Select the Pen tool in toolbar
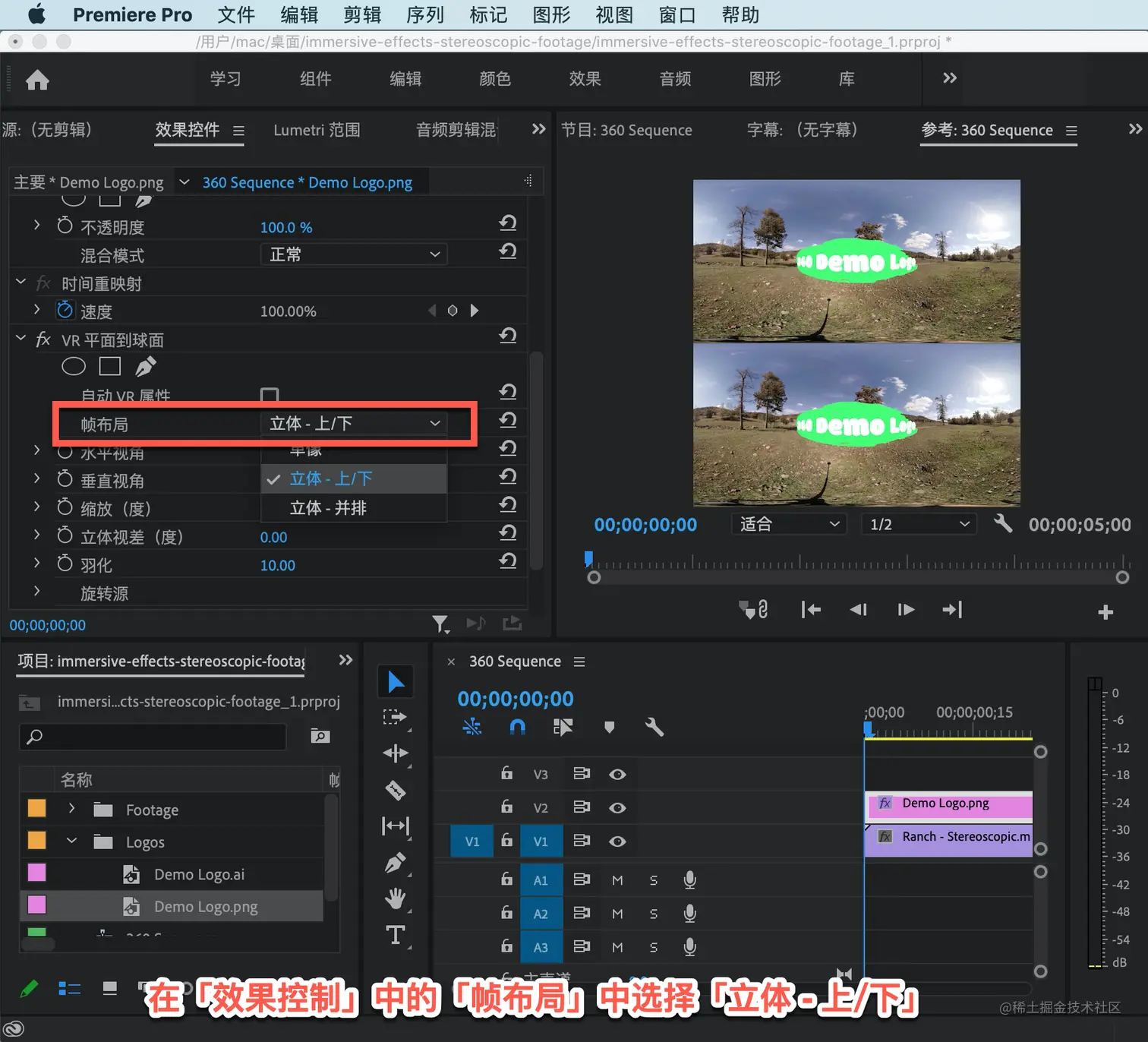The width and height of the screenshot is (1148, 1042). point(396,863)
